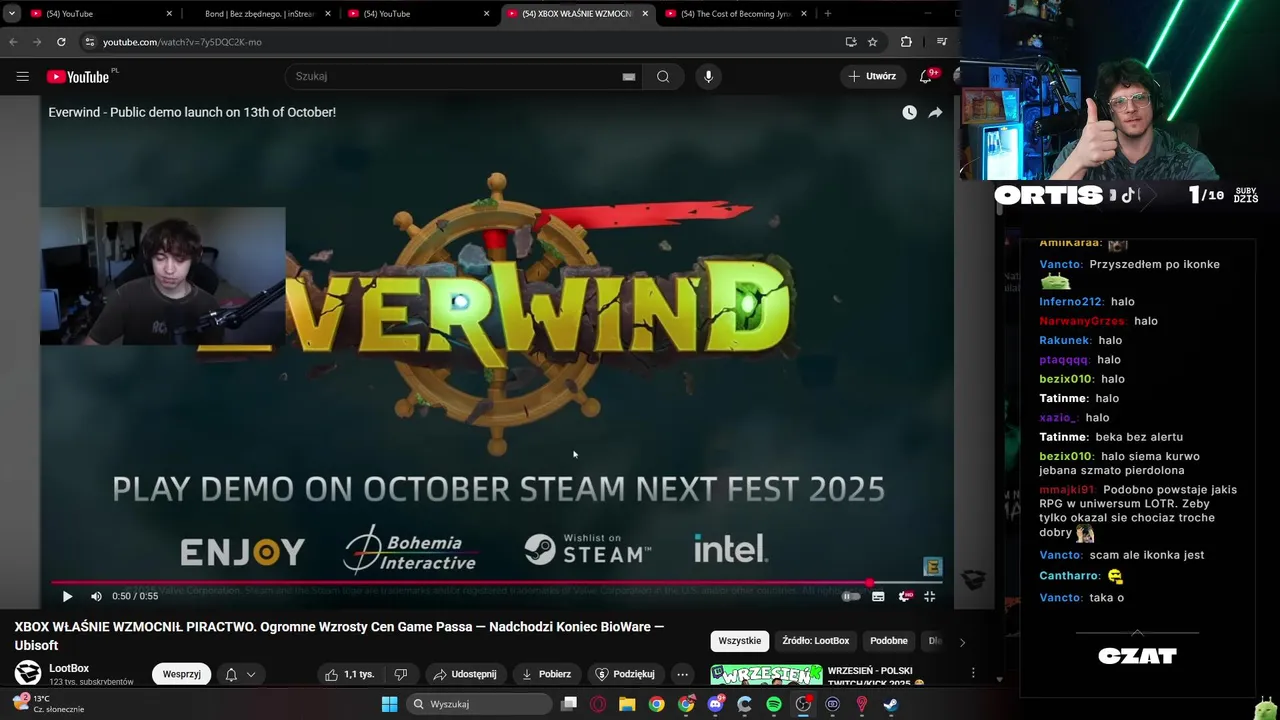This screenshot has width=1280, height=720.
Task: Click the Watch later clock icon on video
Action: (x=909, y=113)
